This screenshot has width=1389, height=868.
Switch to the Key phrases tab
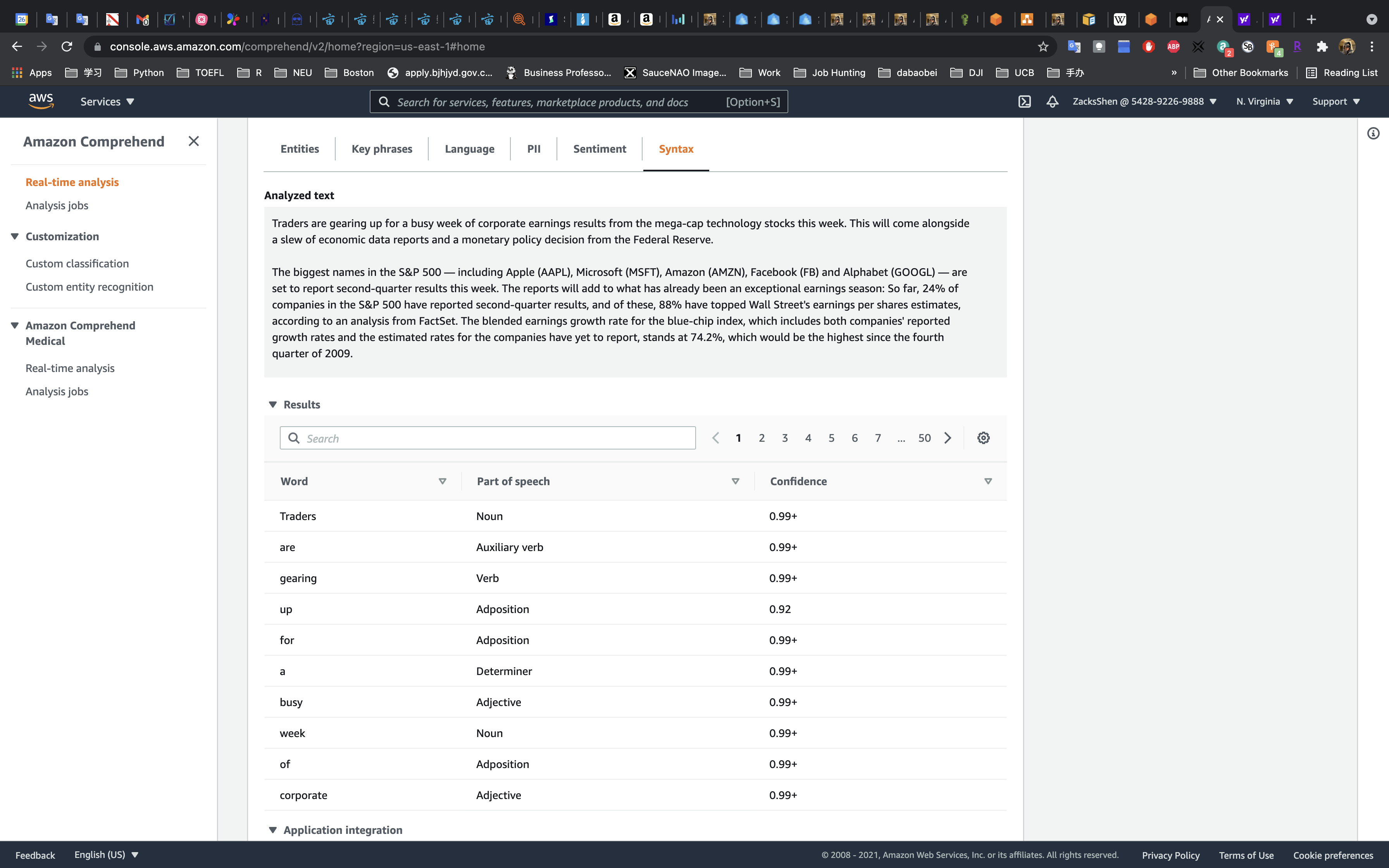tap(382, 149)
